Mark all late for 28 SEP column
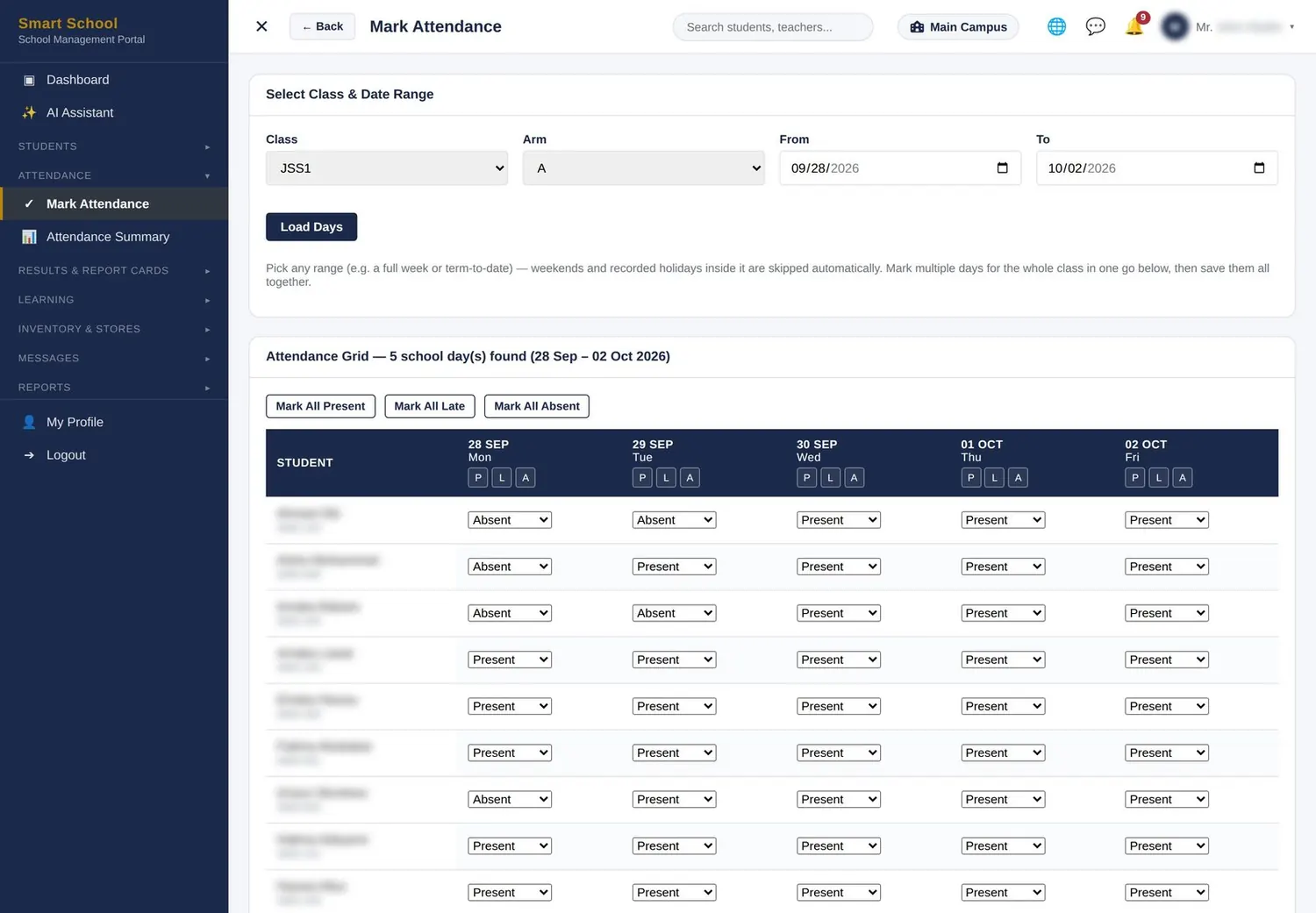Screen dimensions: 1316x913 [x=502, y=478]
